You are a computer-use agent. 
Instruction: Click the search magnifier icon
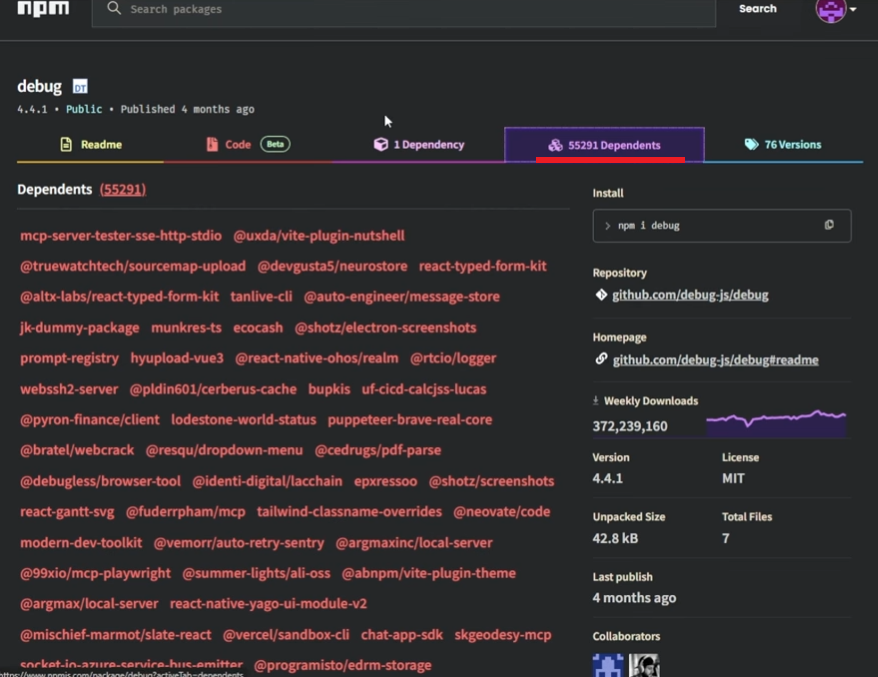(114, 8)
